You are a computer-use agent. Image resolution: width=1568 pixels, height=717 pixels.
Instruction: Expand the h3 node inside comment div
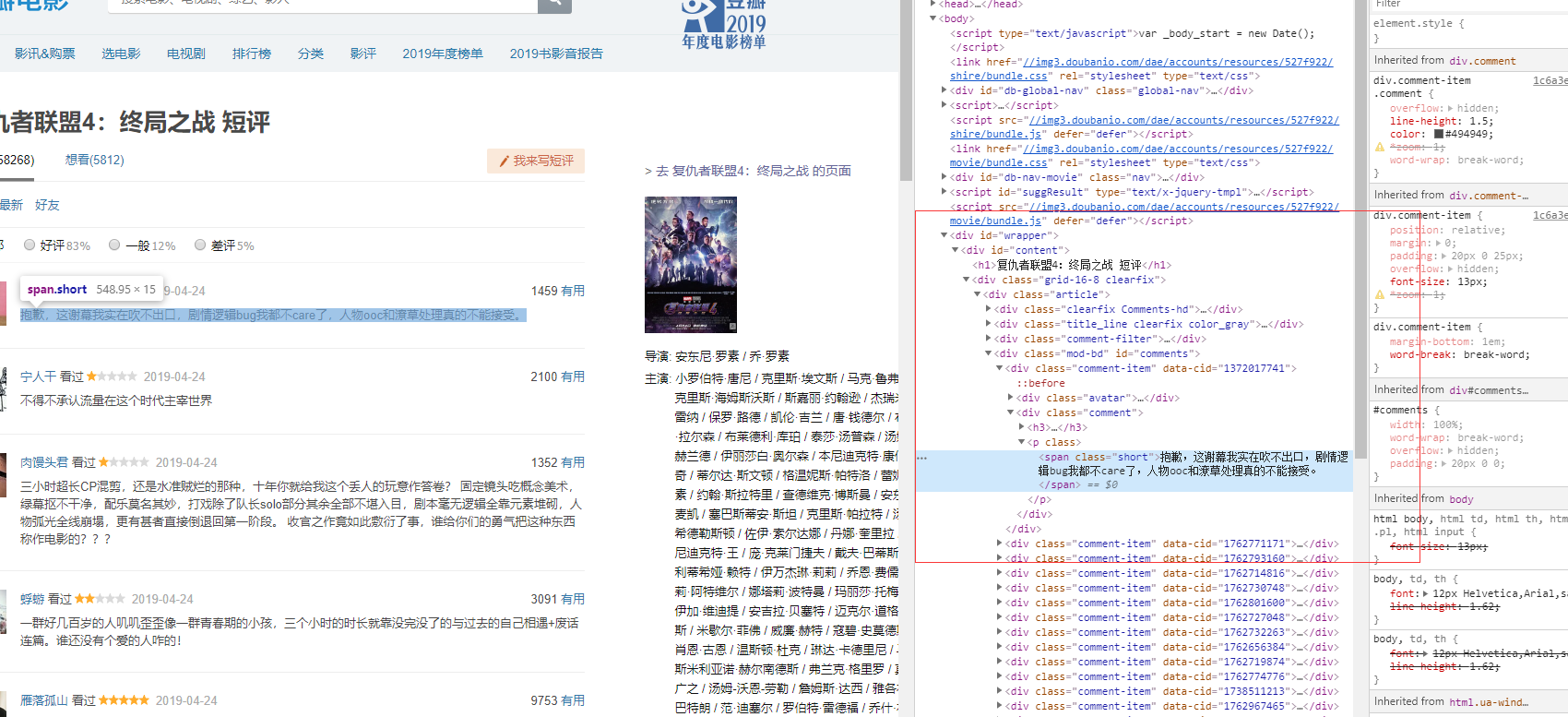point(1022,427)
